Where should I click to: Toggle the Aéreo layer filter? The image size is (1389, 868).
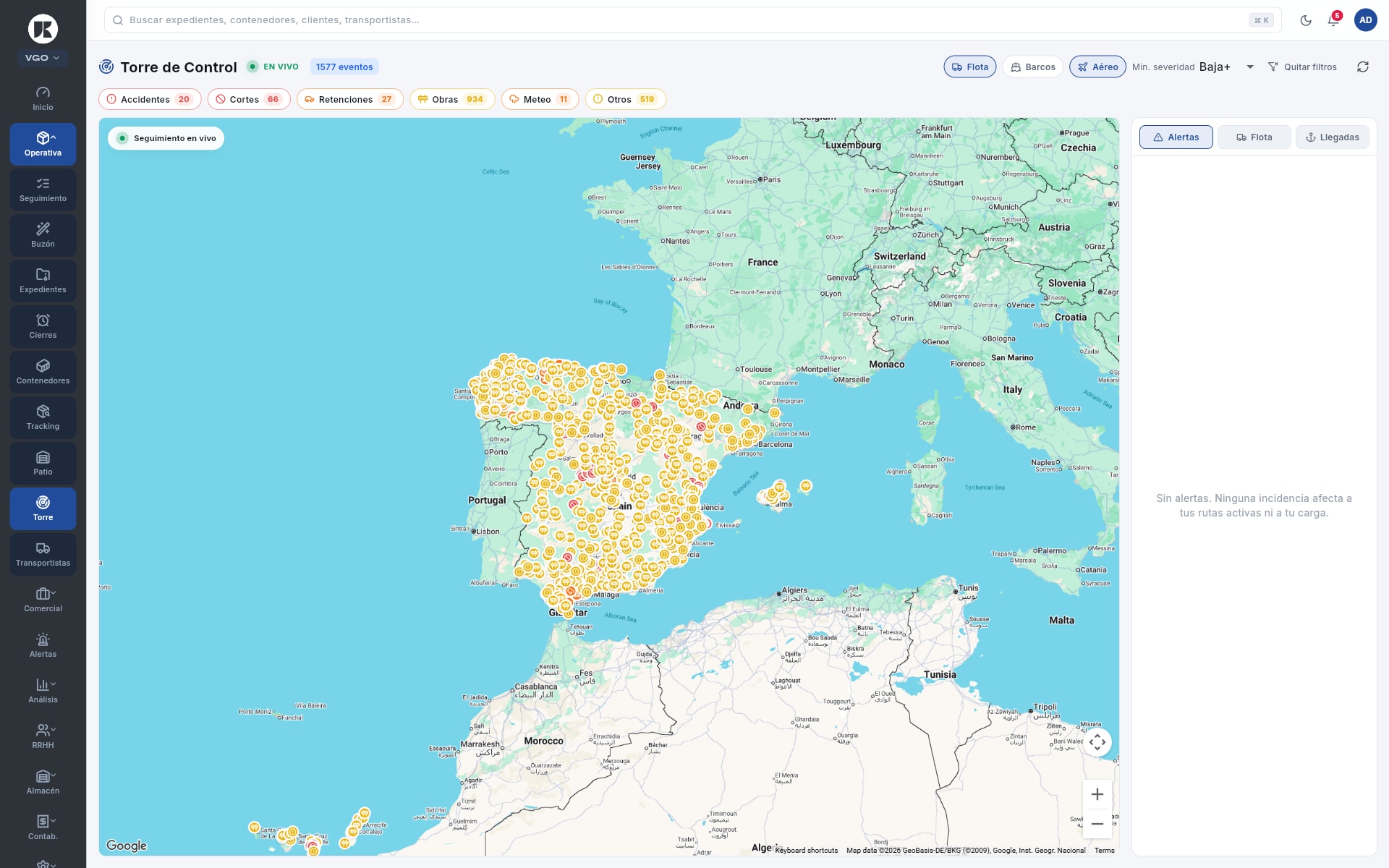[x=1097, y=67]
